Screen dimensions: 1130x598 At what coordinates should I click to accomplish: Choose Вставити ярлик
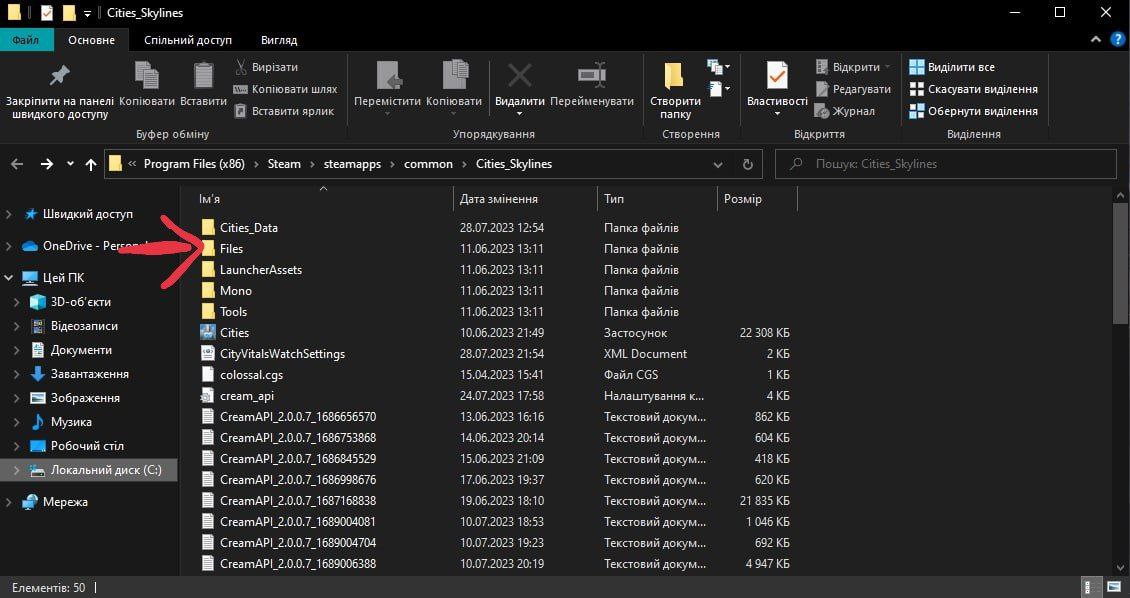point(284,111)
